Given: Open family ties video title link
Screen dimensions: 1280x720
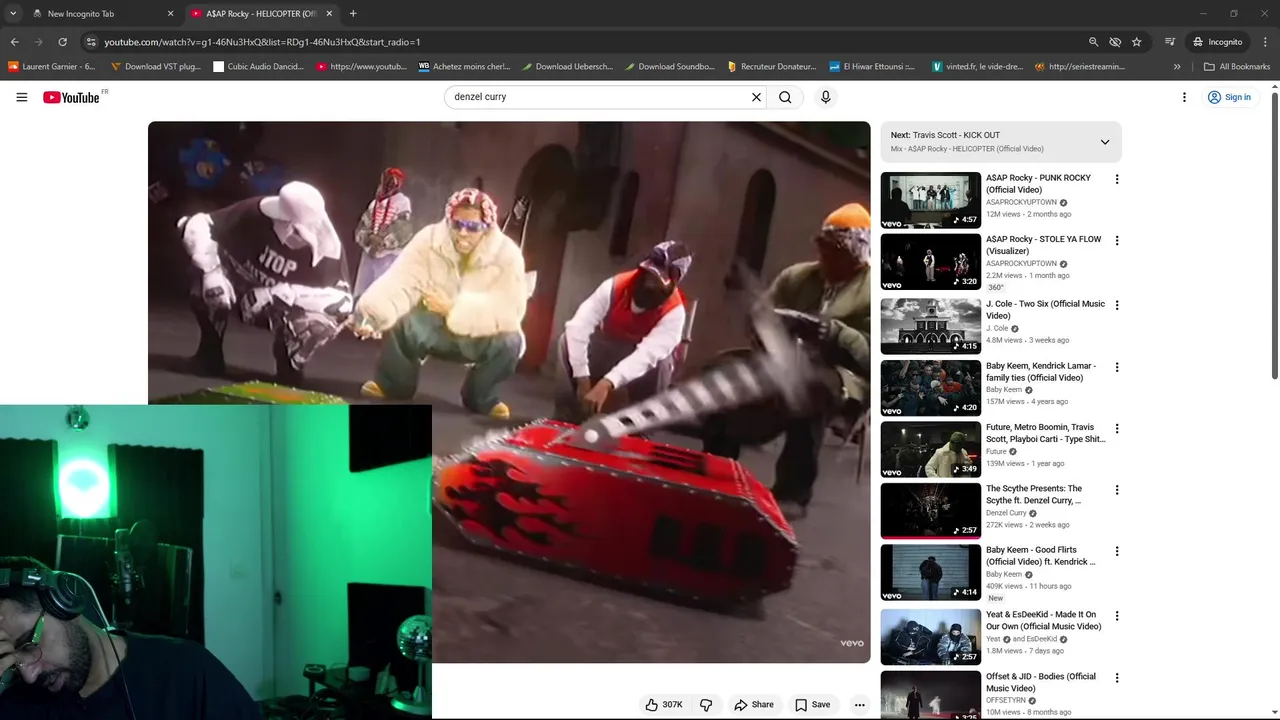Looking at the screenshot, I should tap(1041, 372).
